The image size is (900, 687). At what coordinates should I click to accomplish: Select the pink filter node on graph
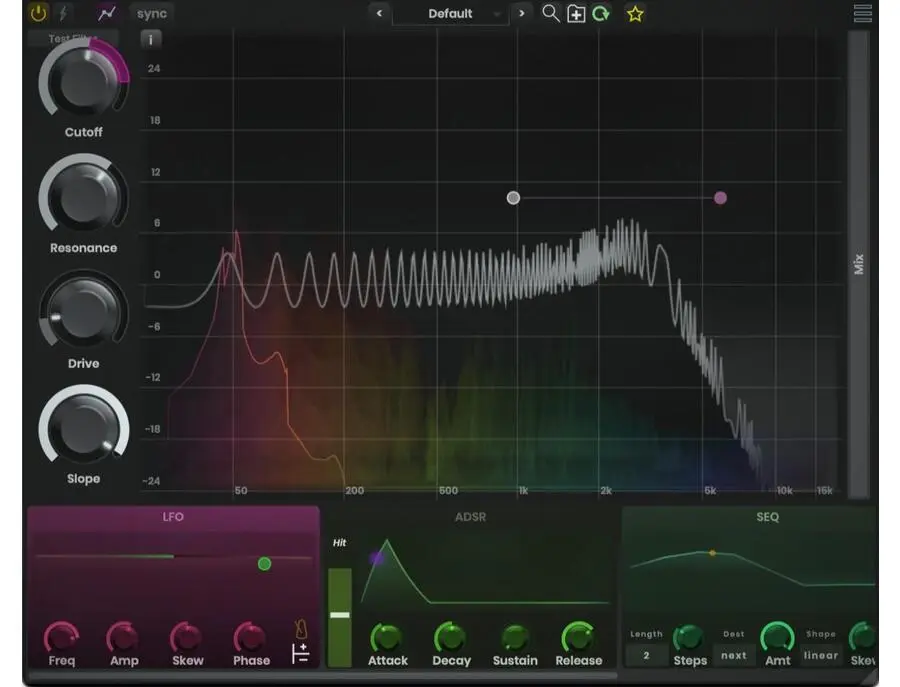point(720,198)
